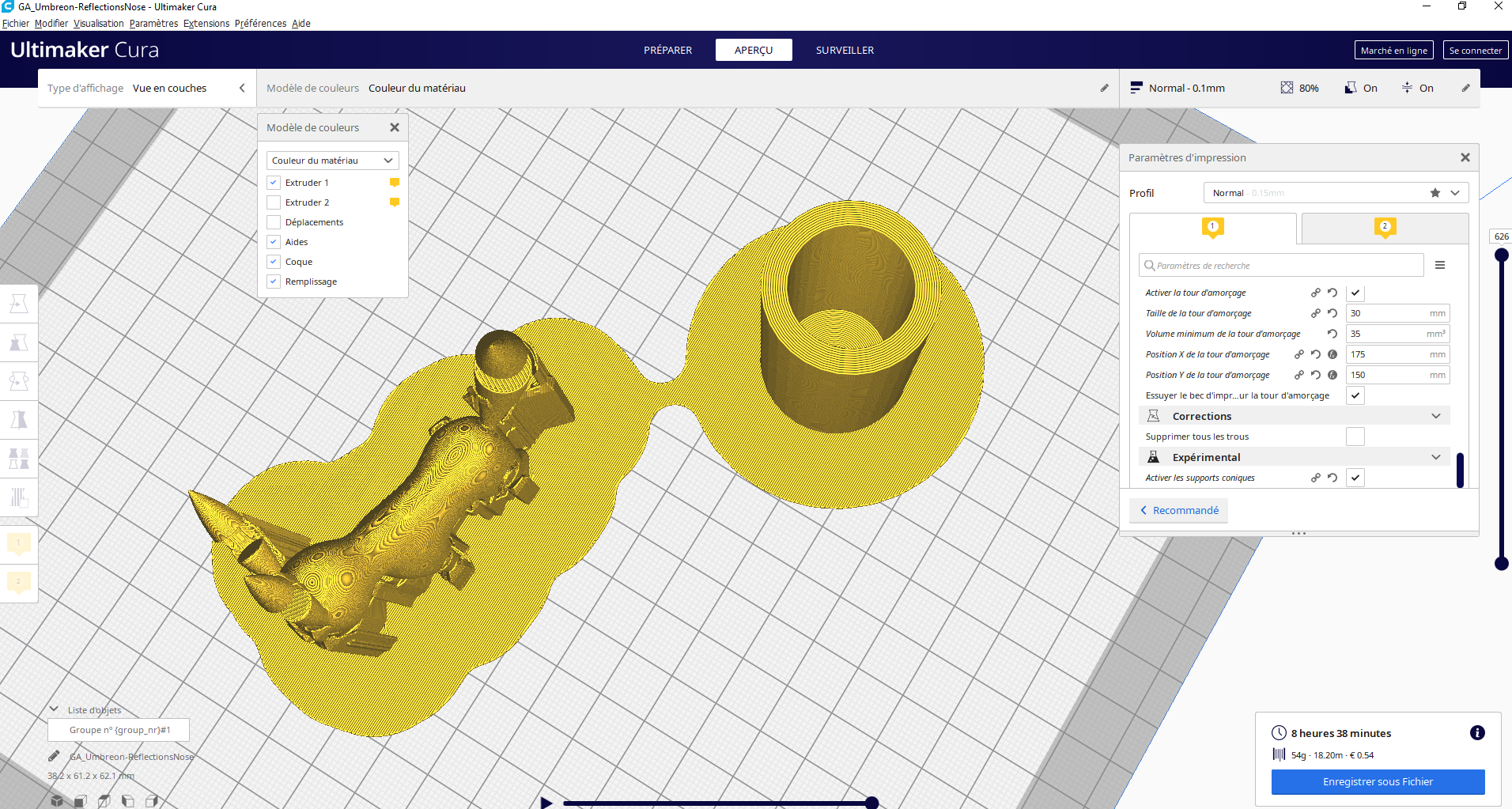Click Enregistrer sous Fichier button
Viewport: 1512px width, 809px height.
(x=1378, y=781)
